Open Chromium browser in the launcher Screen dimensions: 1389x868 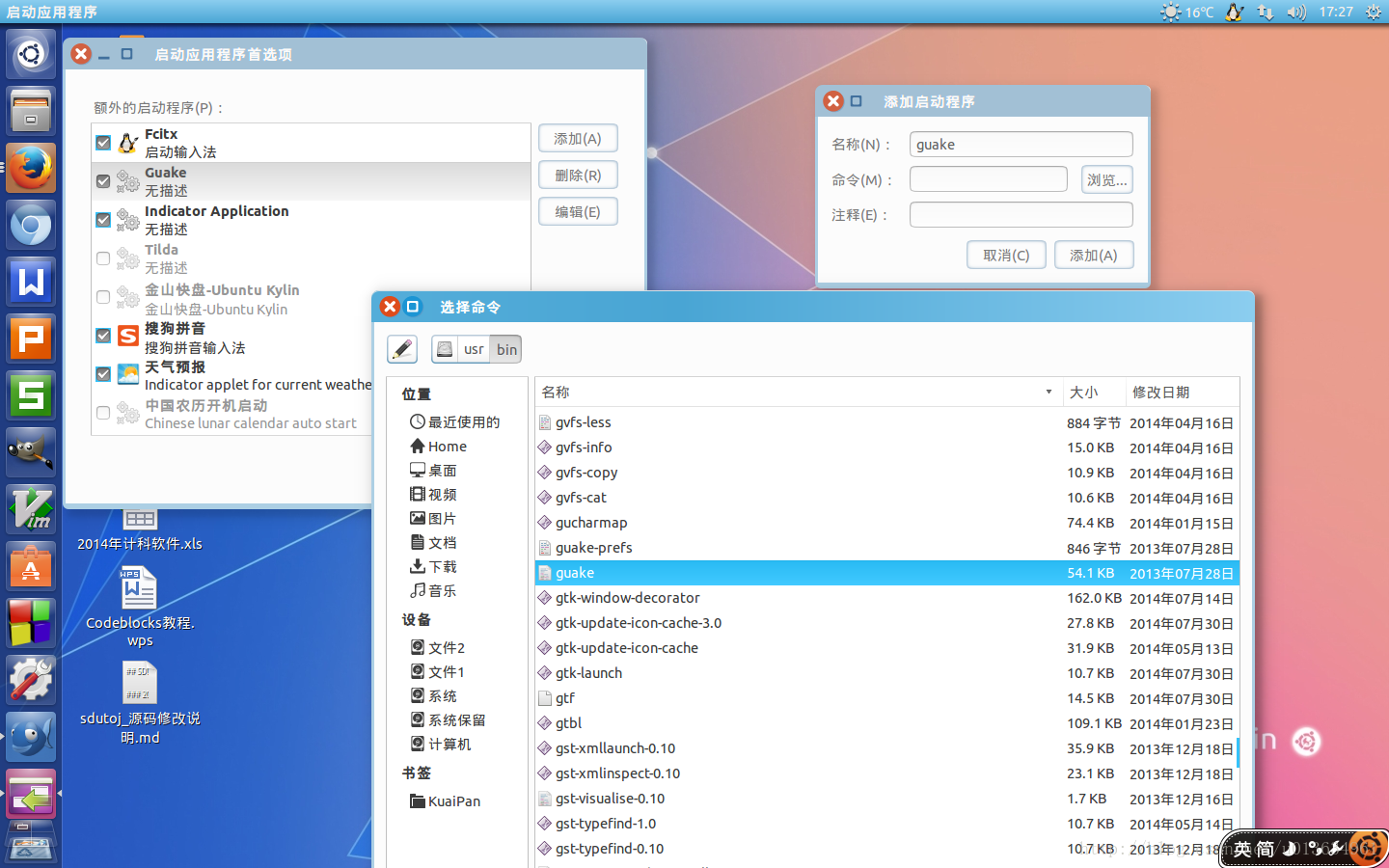pyautogui.click(x=31, y=225)
